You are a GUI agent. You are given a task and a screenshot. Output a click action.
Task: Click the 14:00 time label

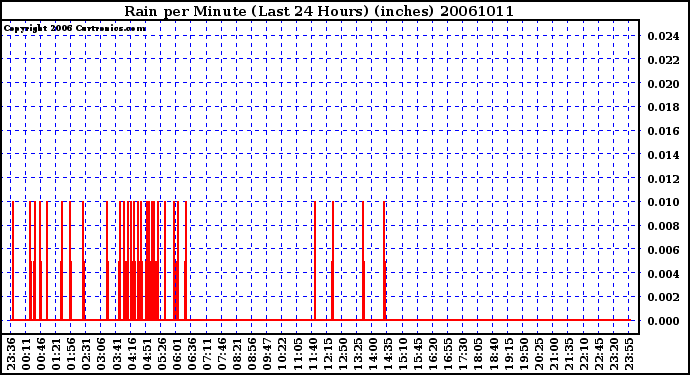click(372, 354)
